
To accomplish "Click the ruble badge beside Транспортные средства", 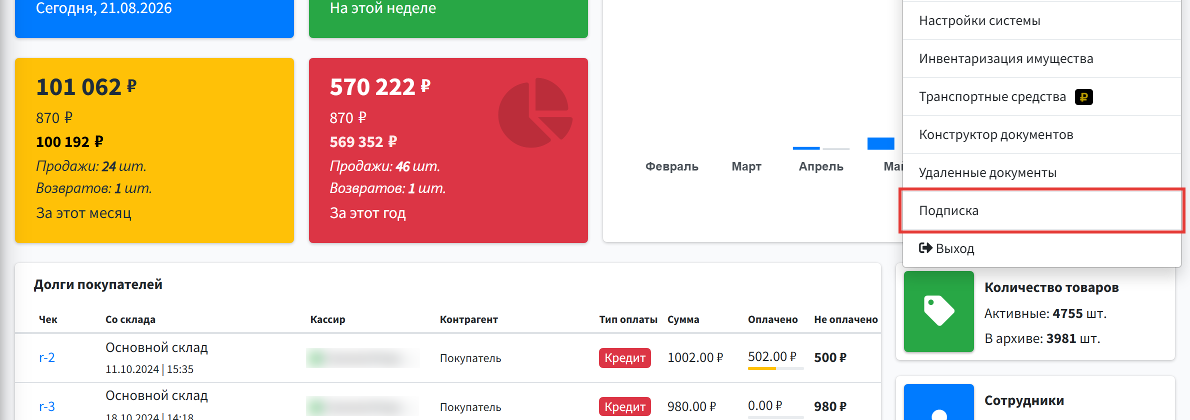I will click(1085, 97).
